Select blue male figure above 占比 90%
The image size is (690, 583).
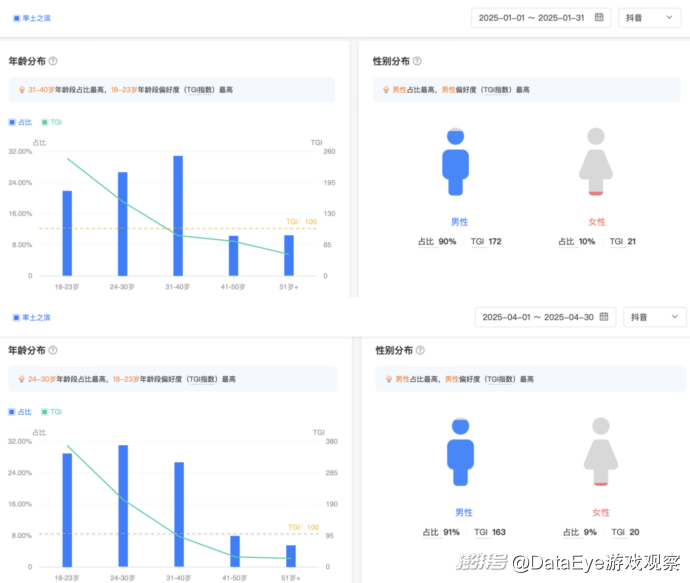455,161
